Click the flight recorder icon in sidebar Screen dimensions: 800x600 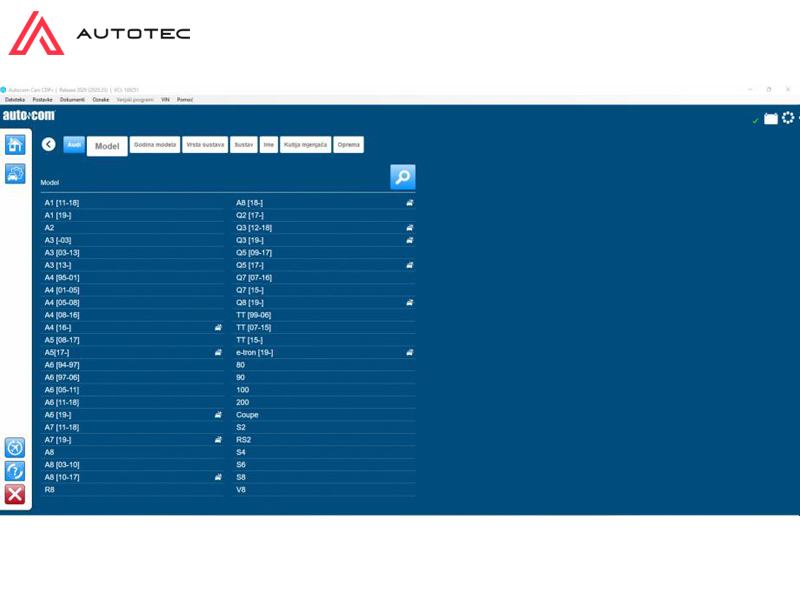click(x=15, y=447)
